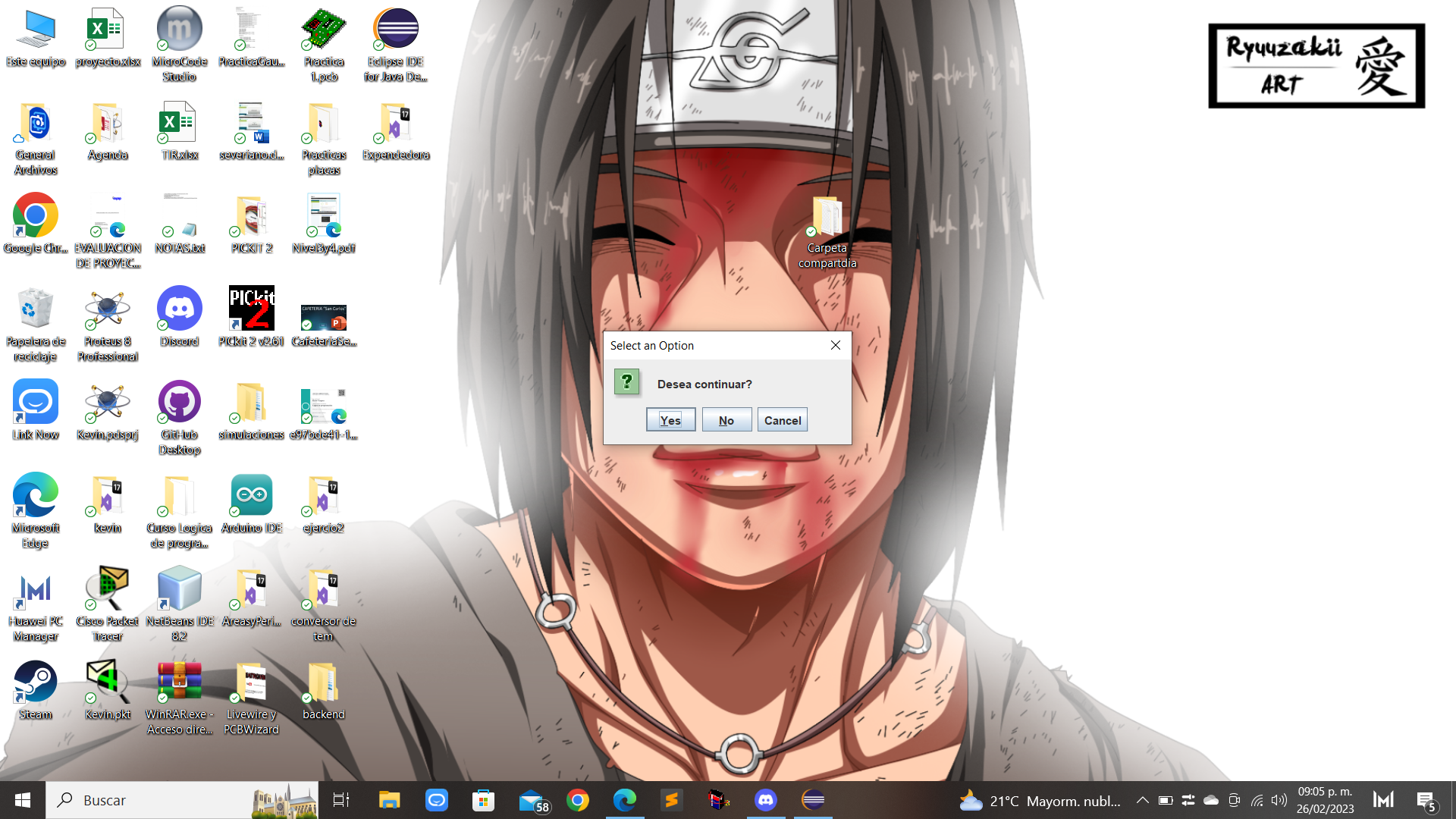Close the Select an Option dialog
This screenshot has height=819, width=1456.
coord(836,345)
